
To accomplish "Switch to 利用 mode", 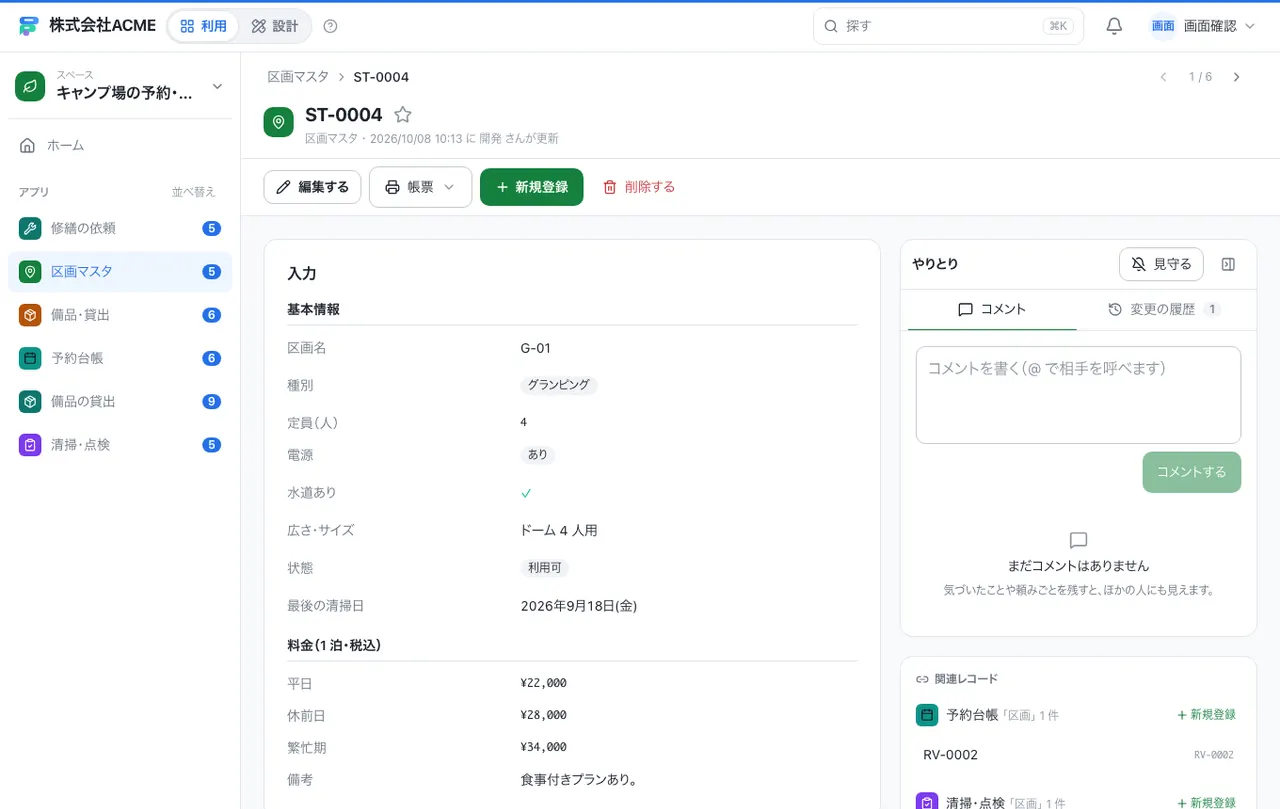I will click(x=203, y=26).
